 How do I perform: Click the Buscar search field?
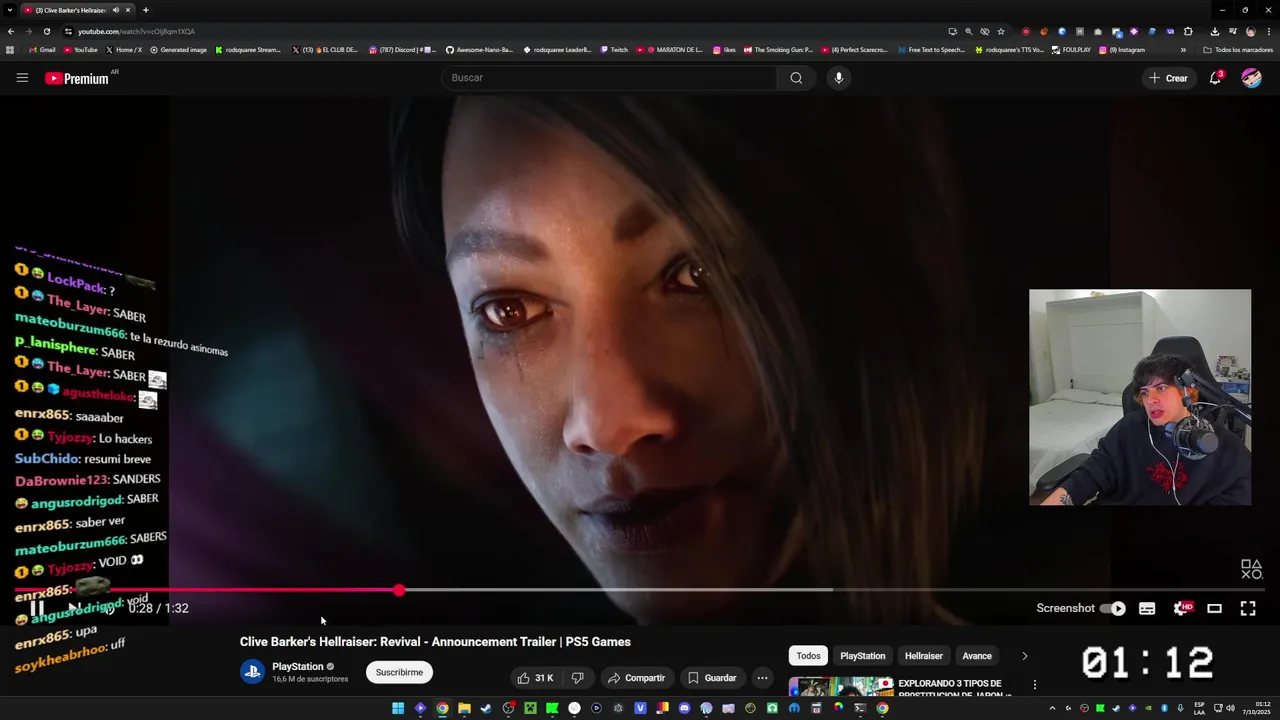coord(610,78)
